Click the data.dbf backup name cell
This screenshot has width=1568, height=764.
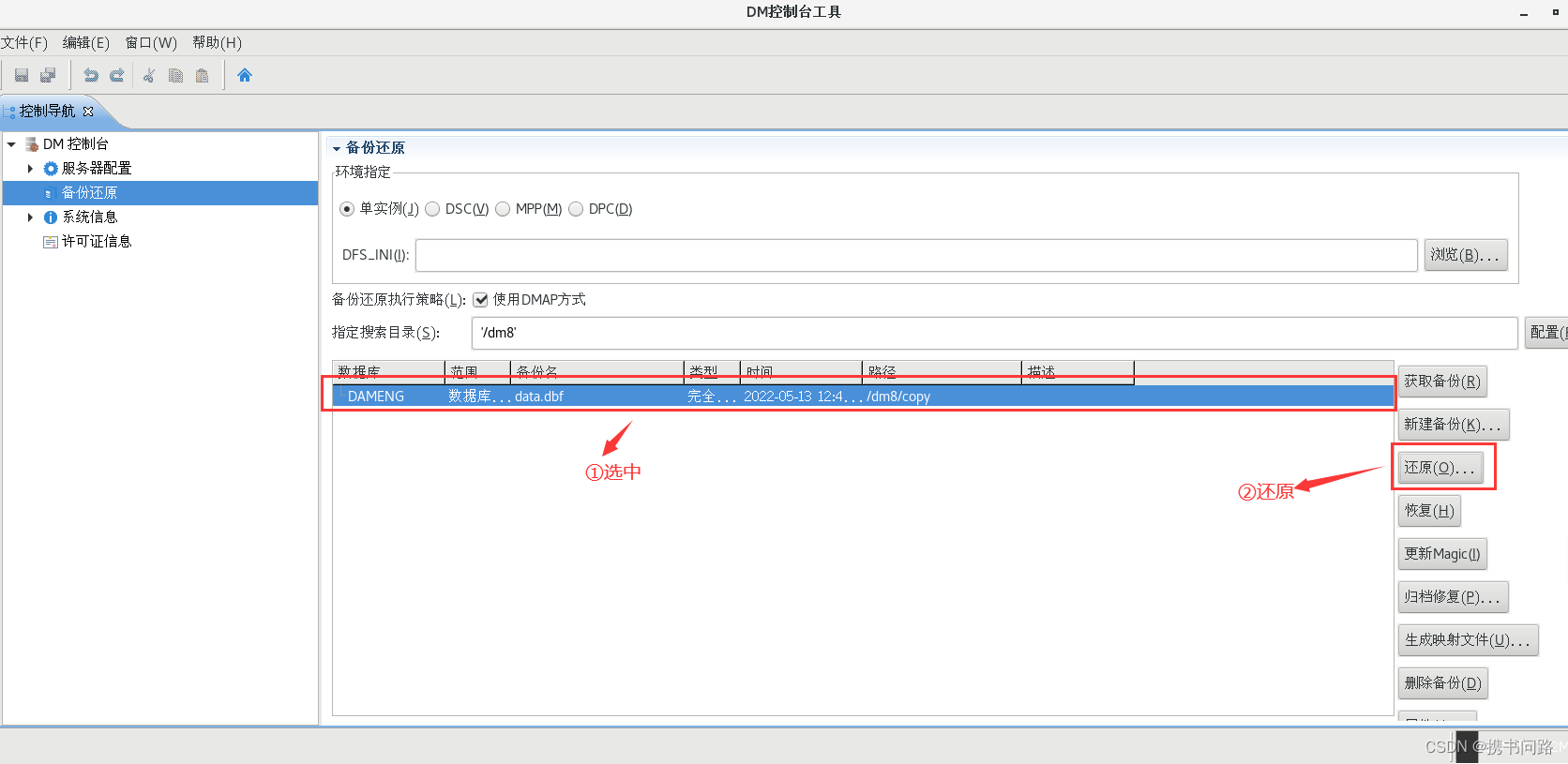(x=539, y=397)
